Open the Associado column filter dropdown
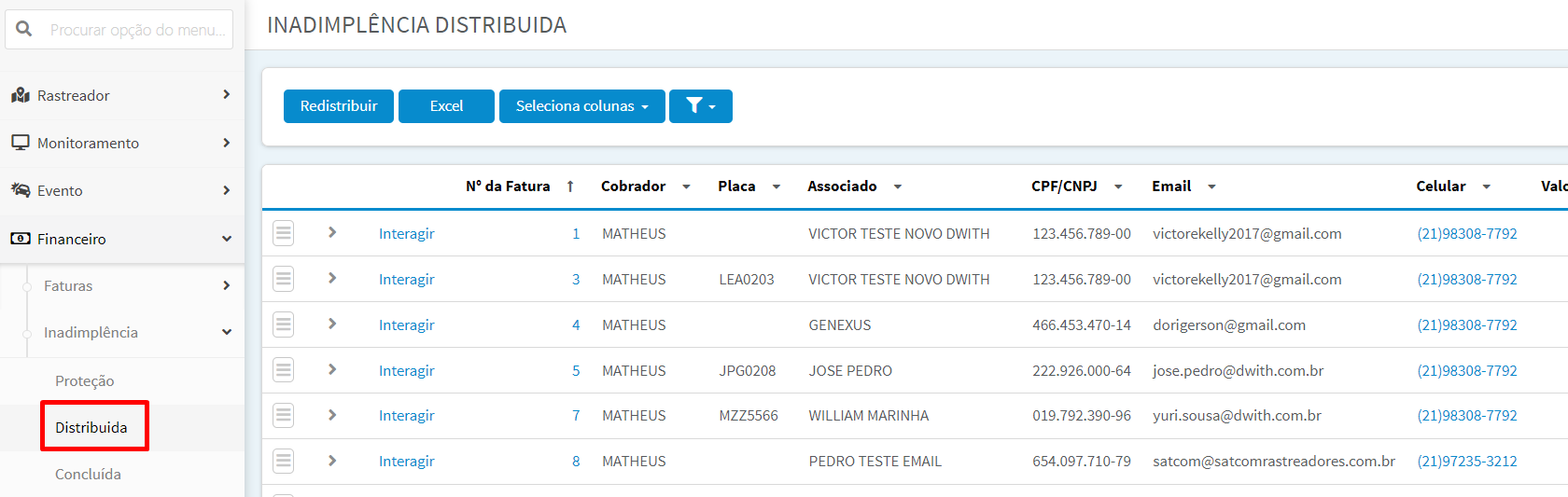 tap(898, 186)
